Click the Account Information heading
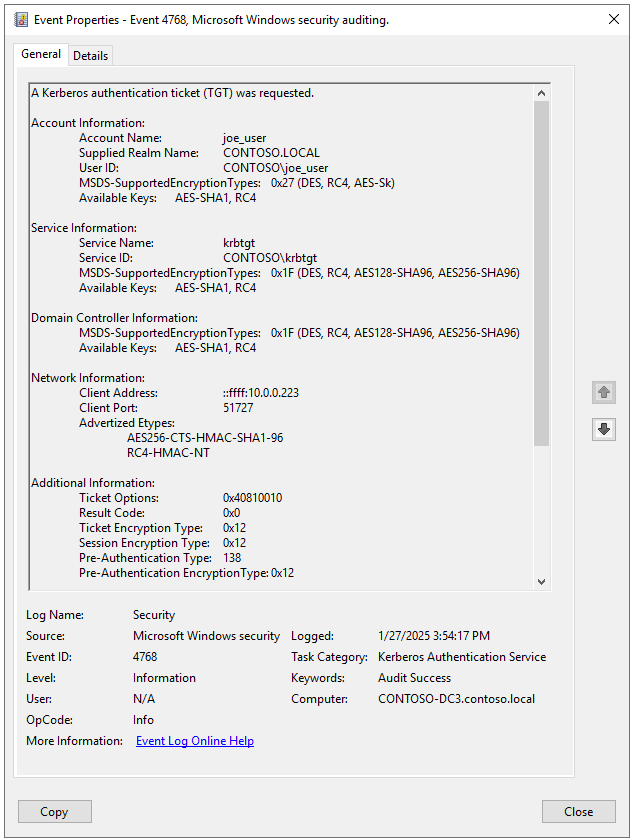This screenshot has height=839, width=631. pyautogui.click(x=88, y=123)
